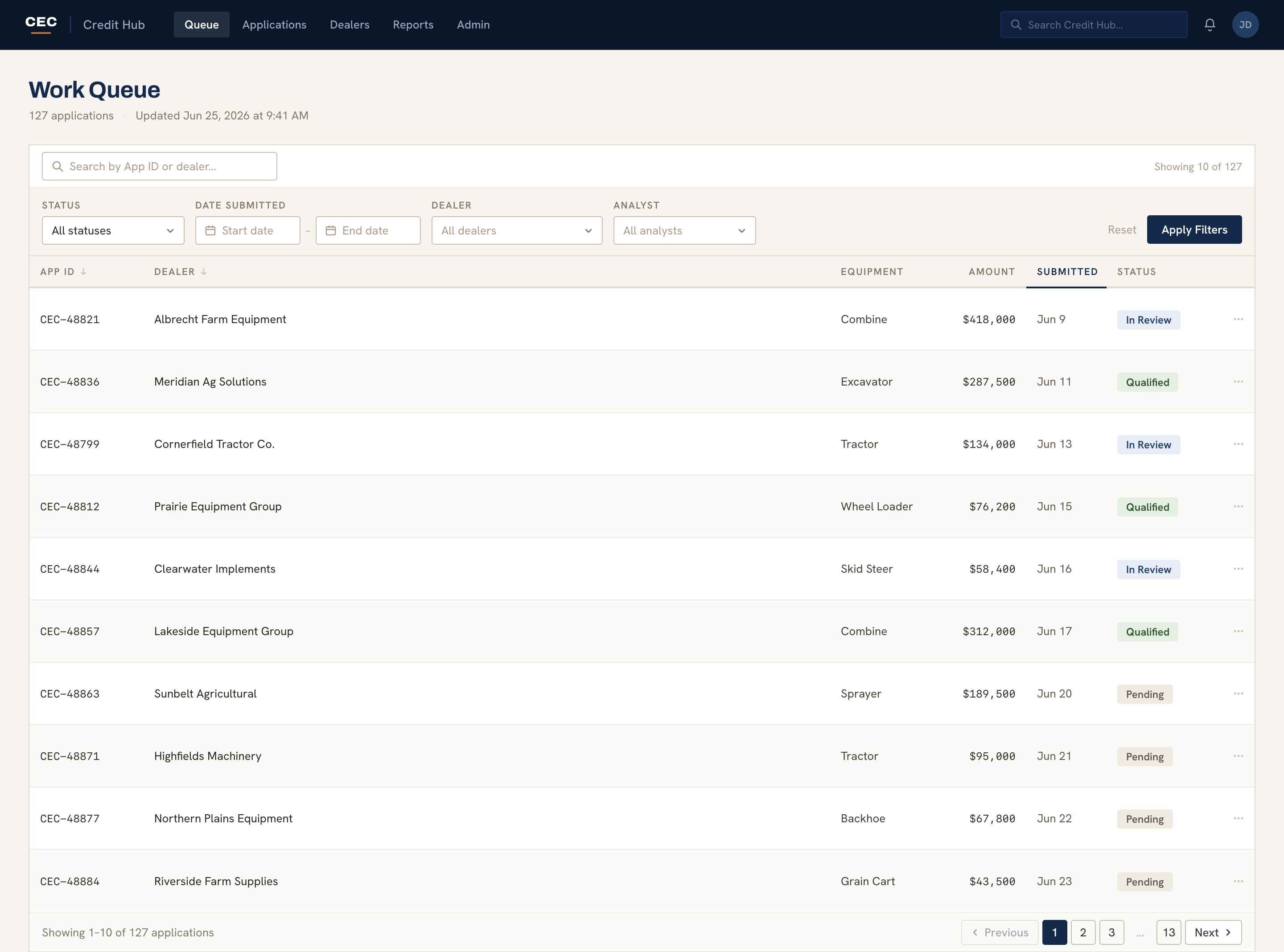Screen dimensions: 1284x952
Task: Open the notifications bell
Action: click(x=1210, y=25)
